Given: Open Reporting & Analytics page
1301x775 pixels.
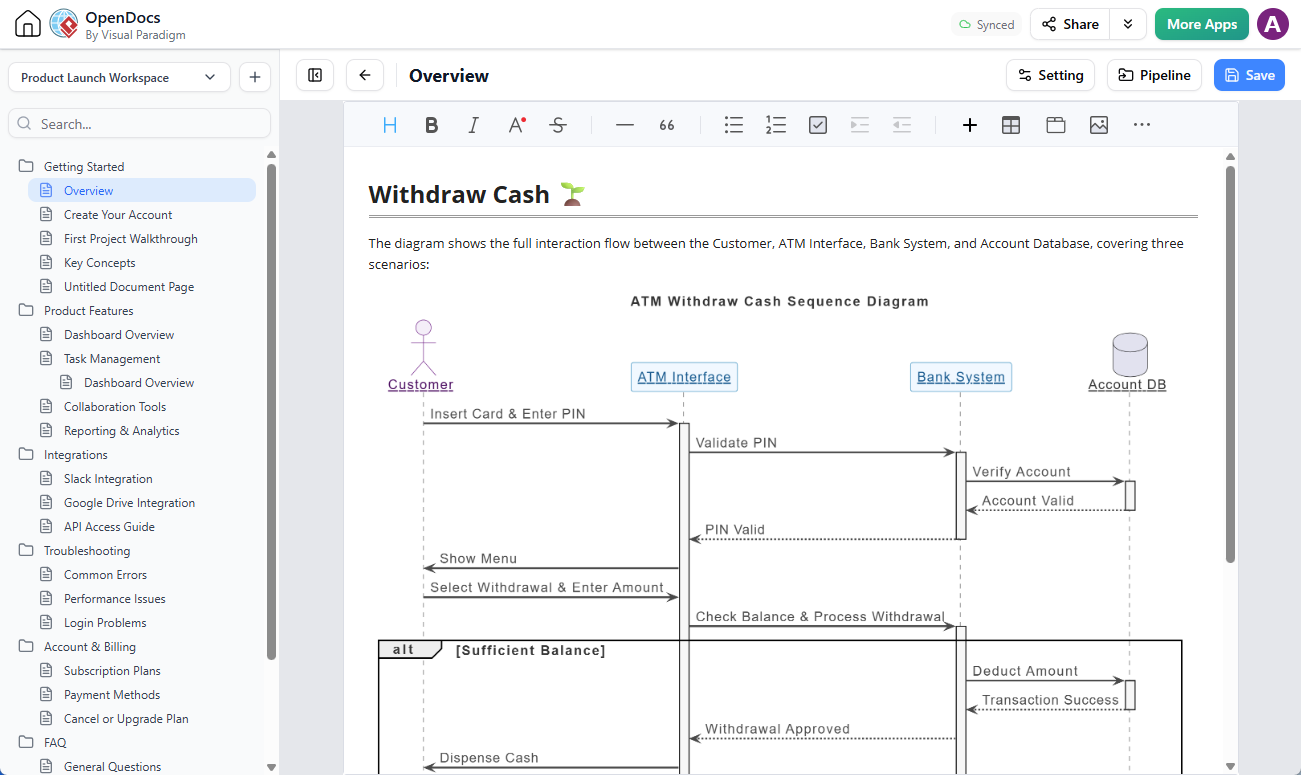Looking at the screenshot, I should click(122, 431).
